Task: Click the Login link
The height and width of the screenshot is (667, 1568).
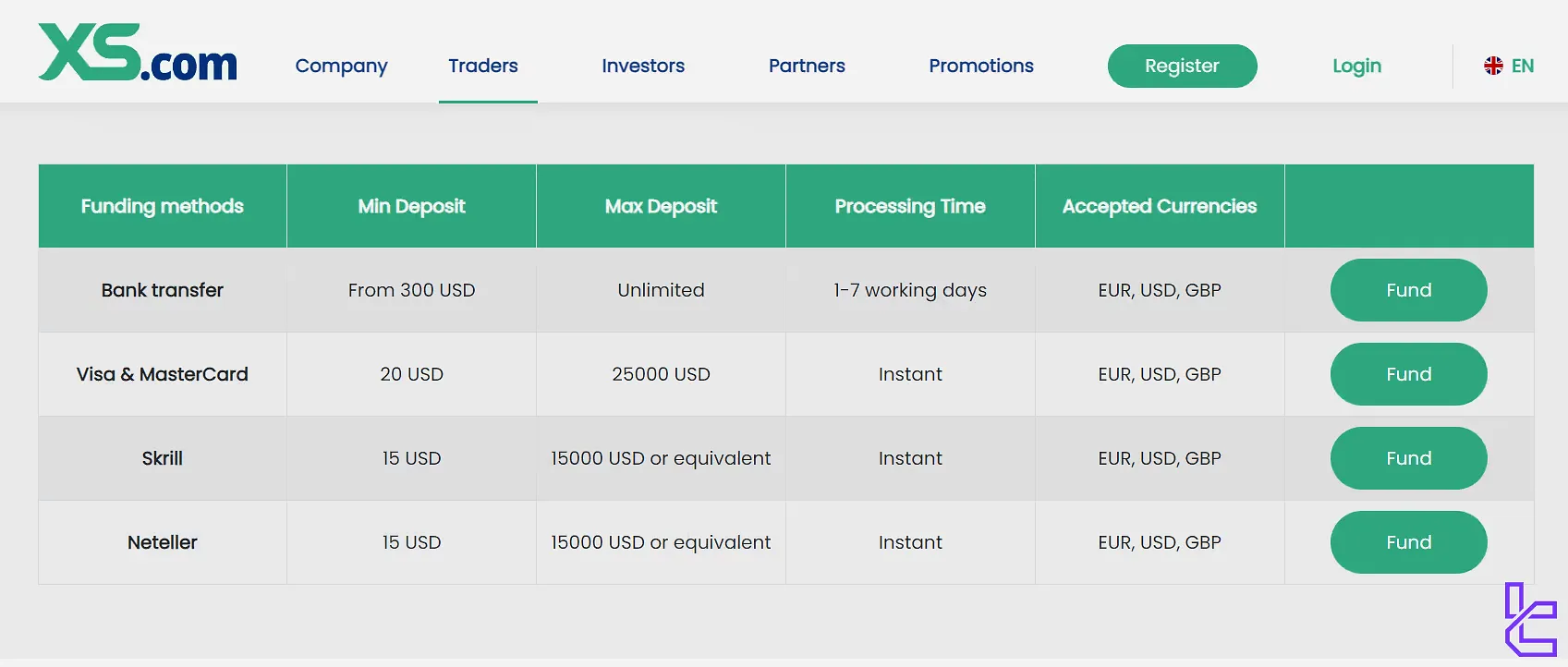Action: click(1356, 66)
